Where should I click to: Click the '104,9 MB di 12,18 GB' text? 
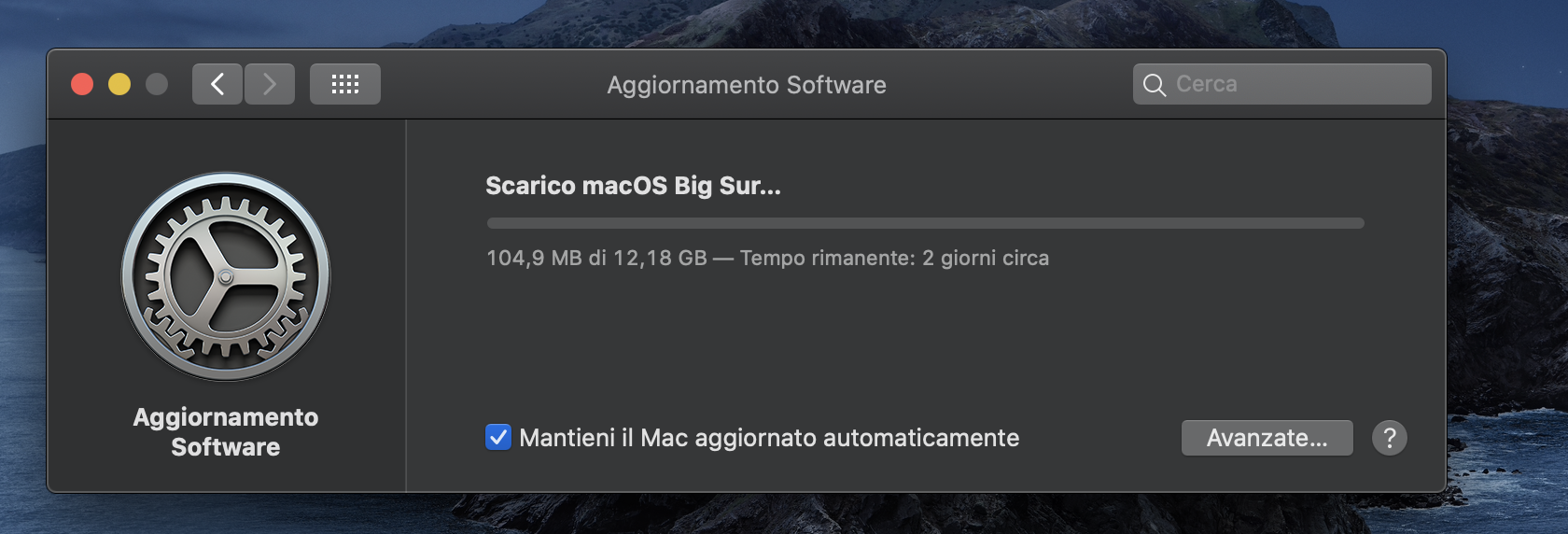pos(596,258)
